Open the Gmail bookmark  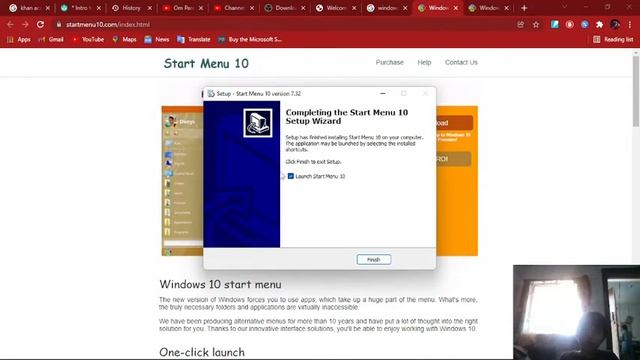pos(51,40)
